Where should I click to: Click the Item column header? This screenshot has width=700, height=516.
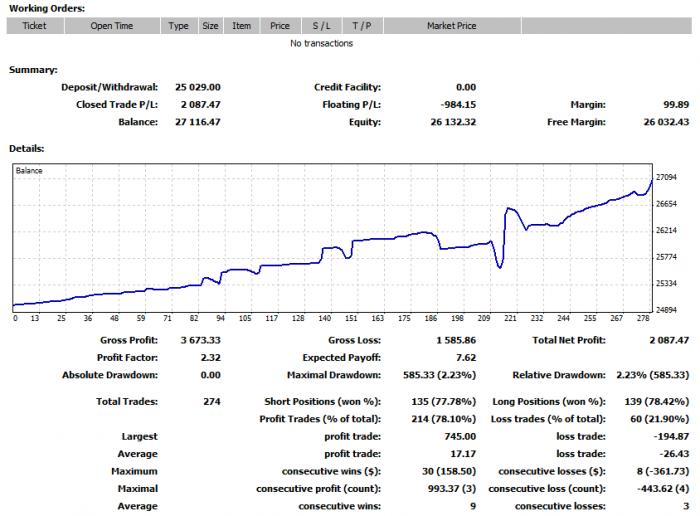click(x=242, y=26)
